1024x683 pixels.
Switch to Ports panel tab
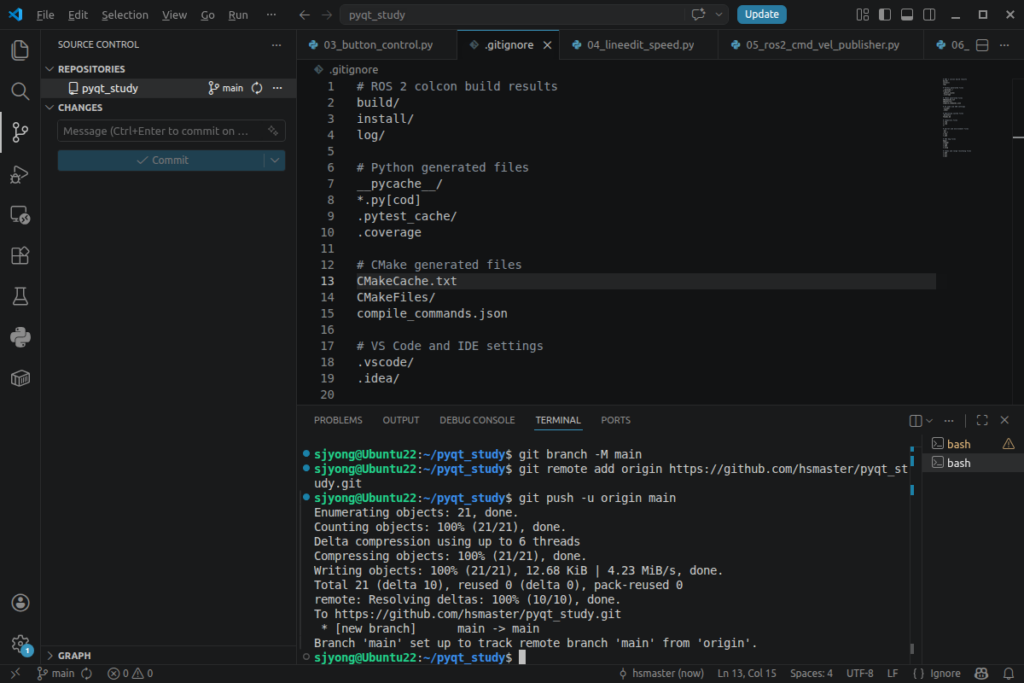click(615, 421)
